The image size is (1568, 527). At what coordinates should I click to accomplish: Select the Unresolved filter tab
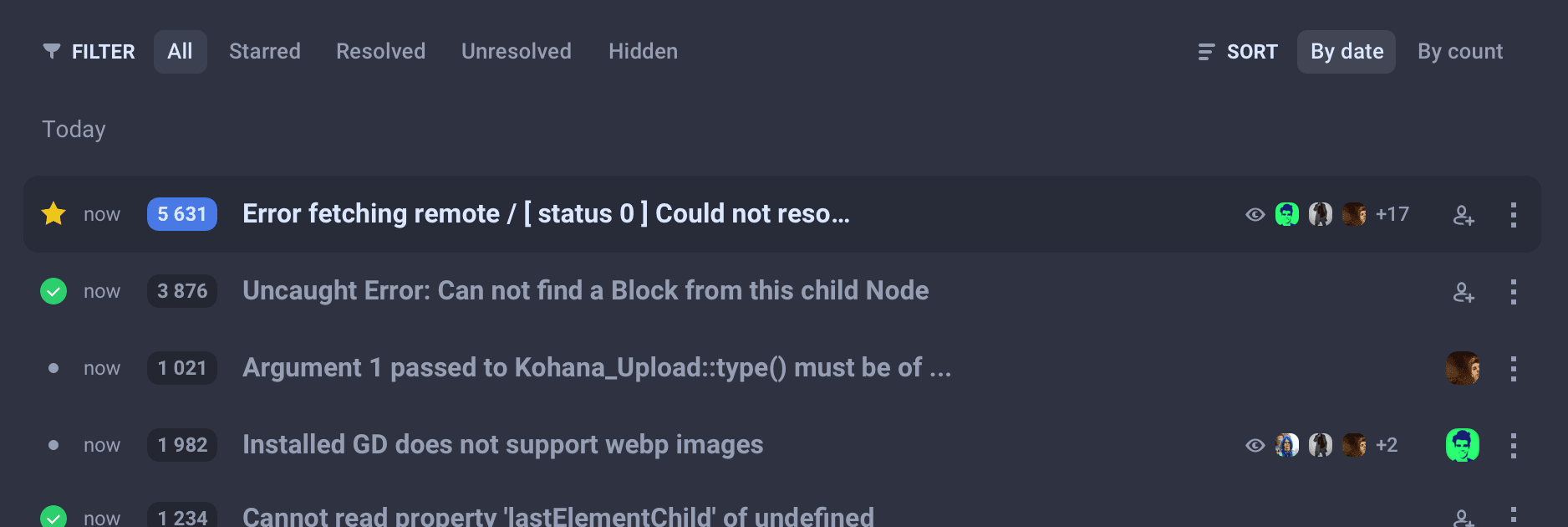[516, 52]
